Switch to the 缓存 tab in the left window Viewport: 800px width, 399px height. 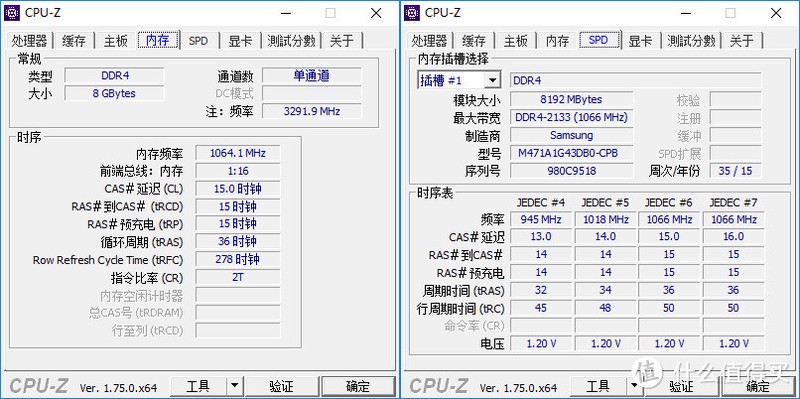click(x=74, y=41)
